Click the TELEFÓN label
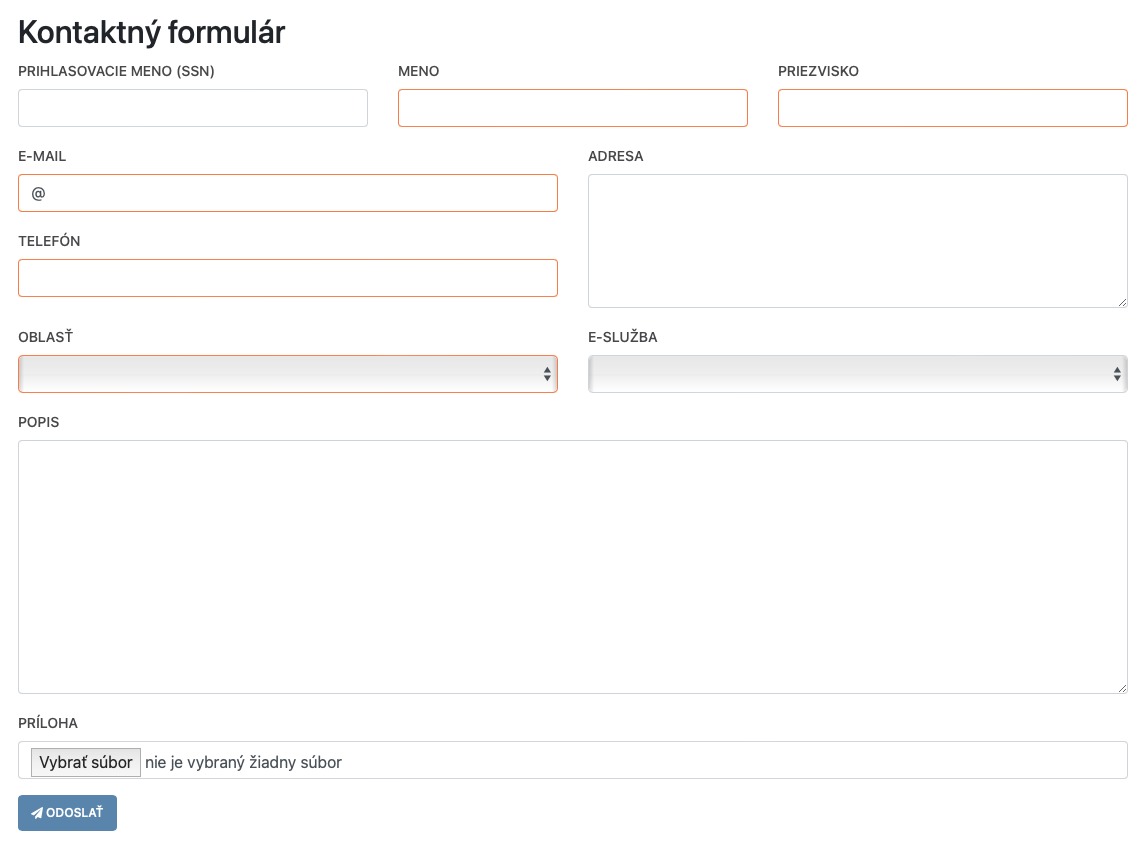The width and height of the screenshot is (1147, 857). tap(49, 241)
